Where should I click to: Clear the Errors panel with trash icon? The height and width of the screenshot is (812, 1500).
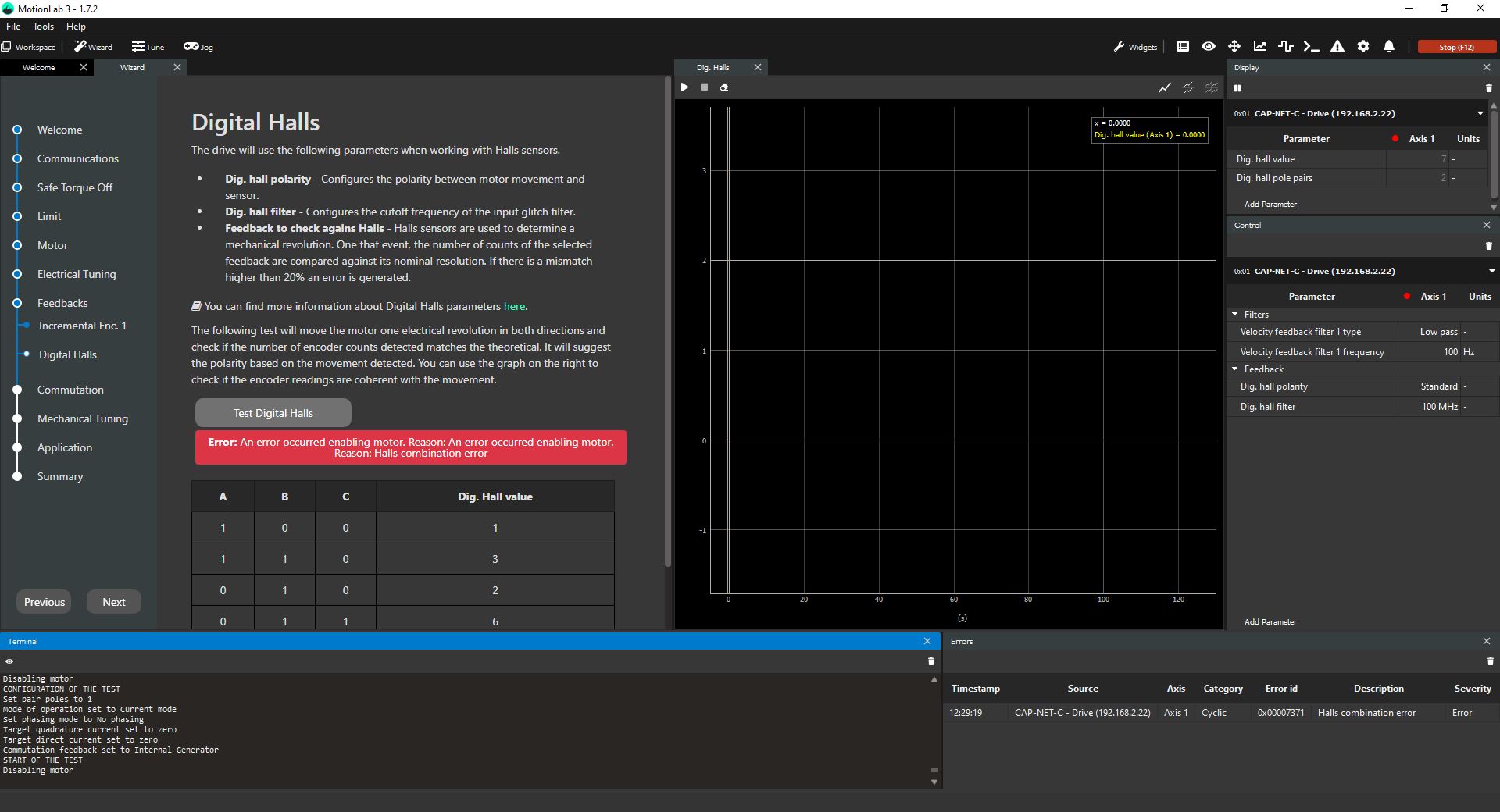click(1490, 661)
